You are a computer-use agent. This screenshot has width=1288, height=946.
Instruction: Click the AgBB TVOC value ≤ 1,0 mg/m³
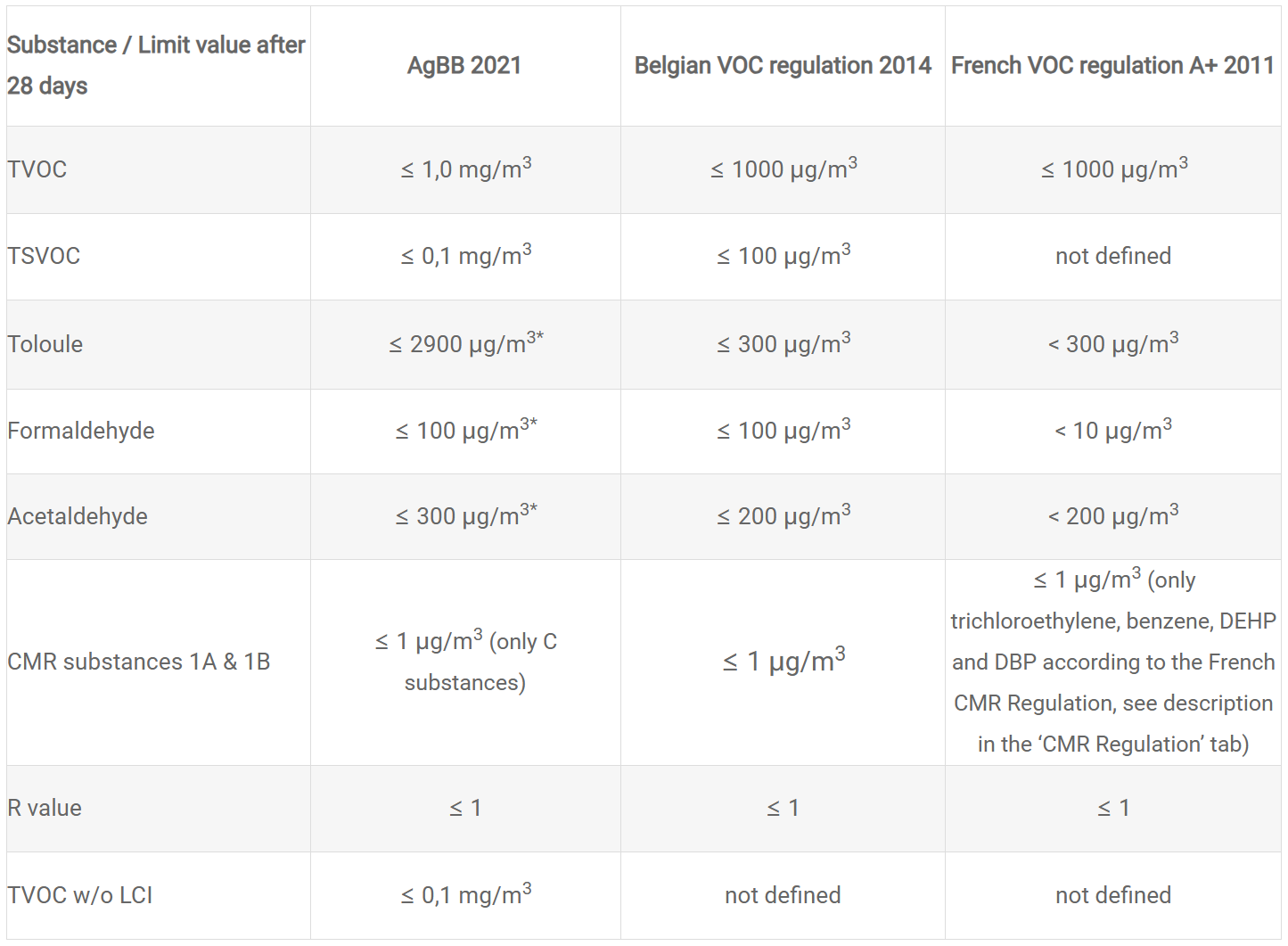click(465, 169)
